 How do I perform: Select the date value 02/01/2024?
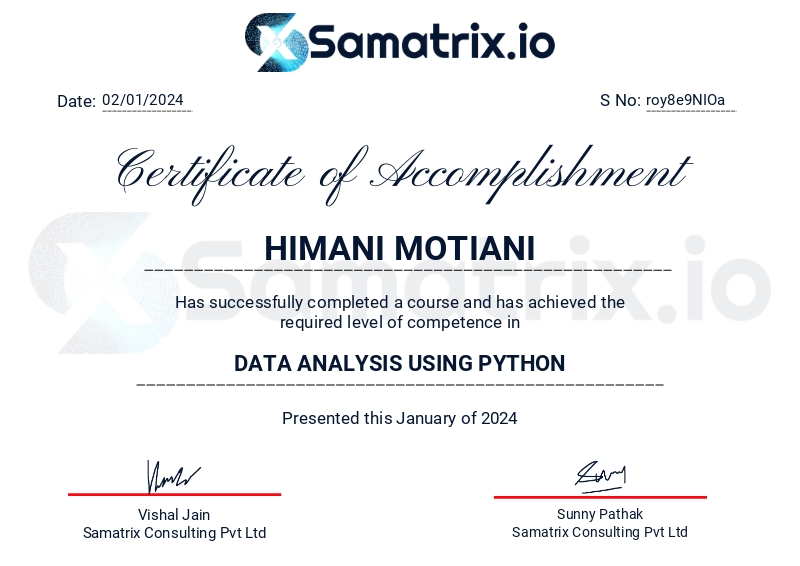[x=143, y=100]
